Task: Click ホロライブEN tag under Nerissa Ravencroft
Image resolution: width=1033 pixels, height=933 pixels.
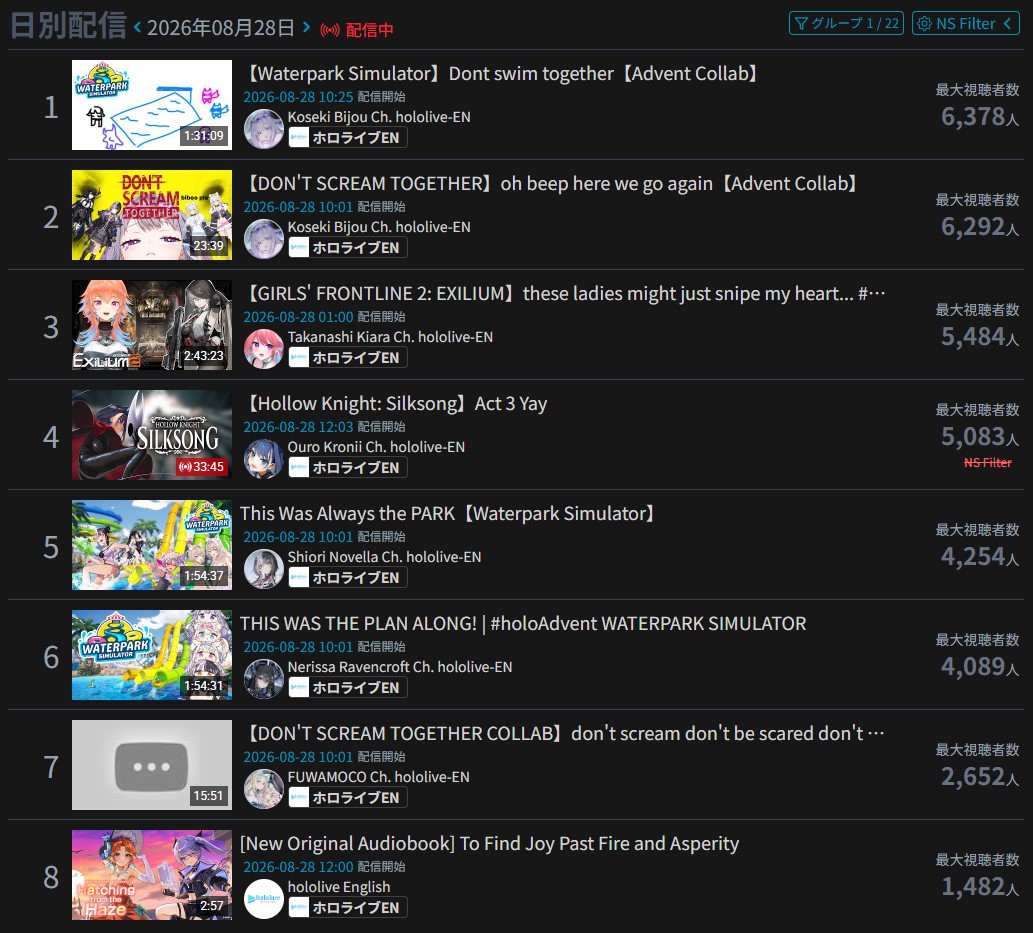Action: coord(348,688)
